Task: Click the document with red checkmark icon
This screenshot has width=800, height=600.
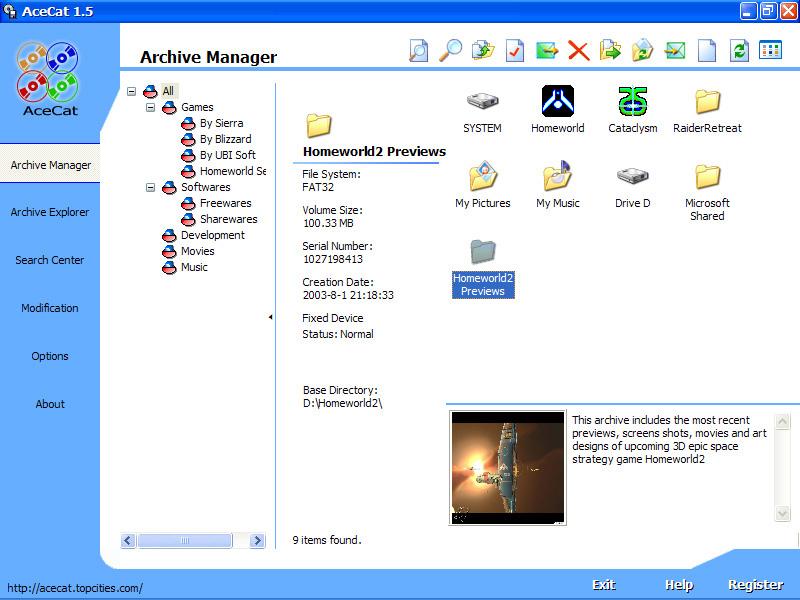Action: (515, 51)
